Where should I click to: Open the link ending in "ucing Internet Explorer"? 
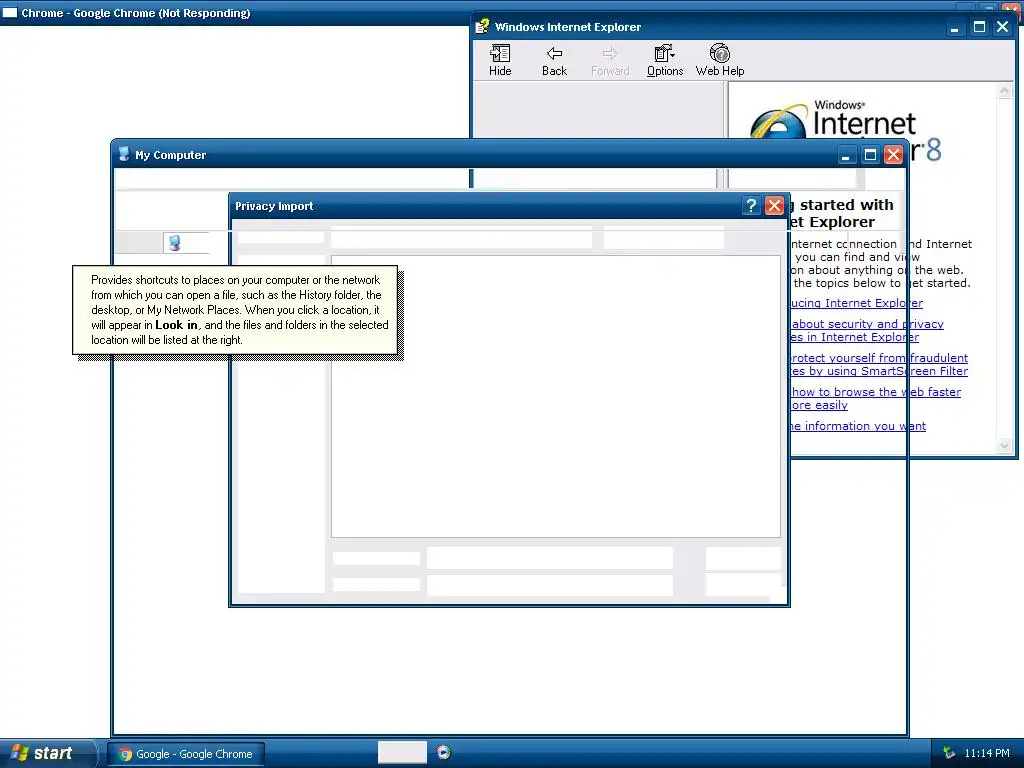click(856, 303)
